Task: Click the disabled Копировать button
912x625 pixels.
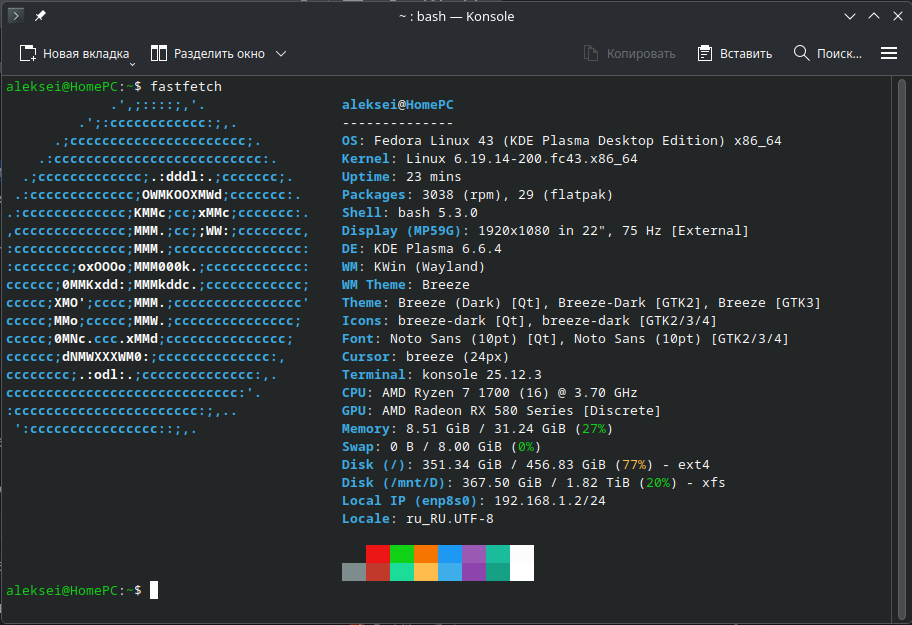Action: [629, 53]
